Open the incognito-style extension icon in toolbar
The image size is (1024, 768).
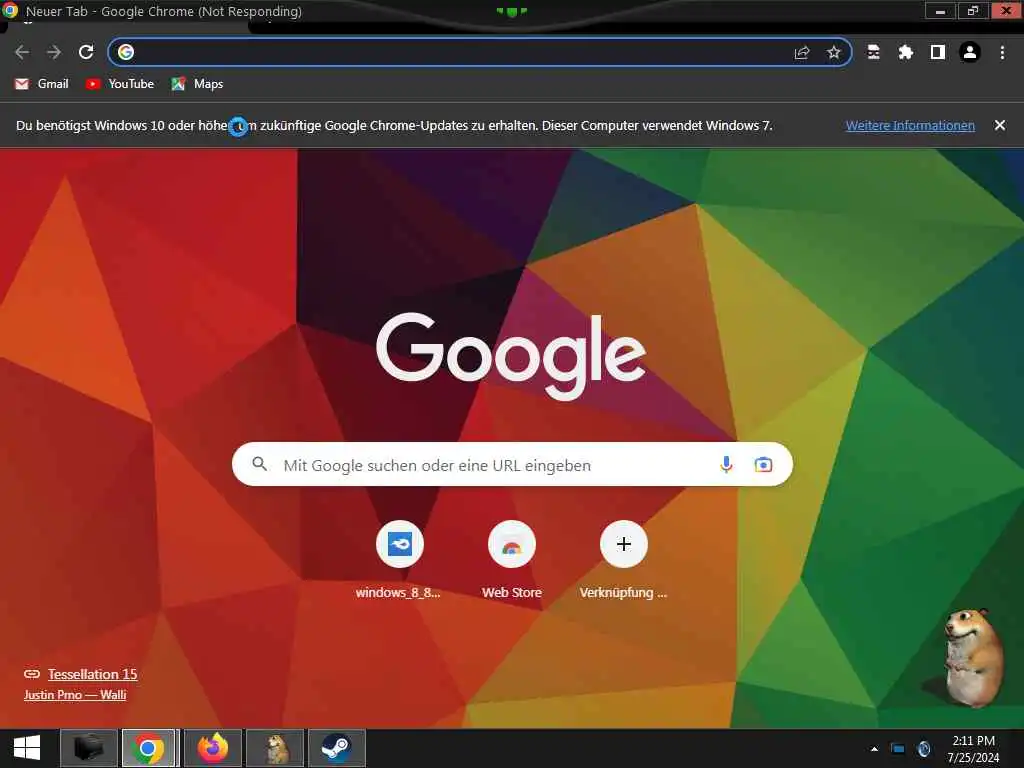pos(873,52)
